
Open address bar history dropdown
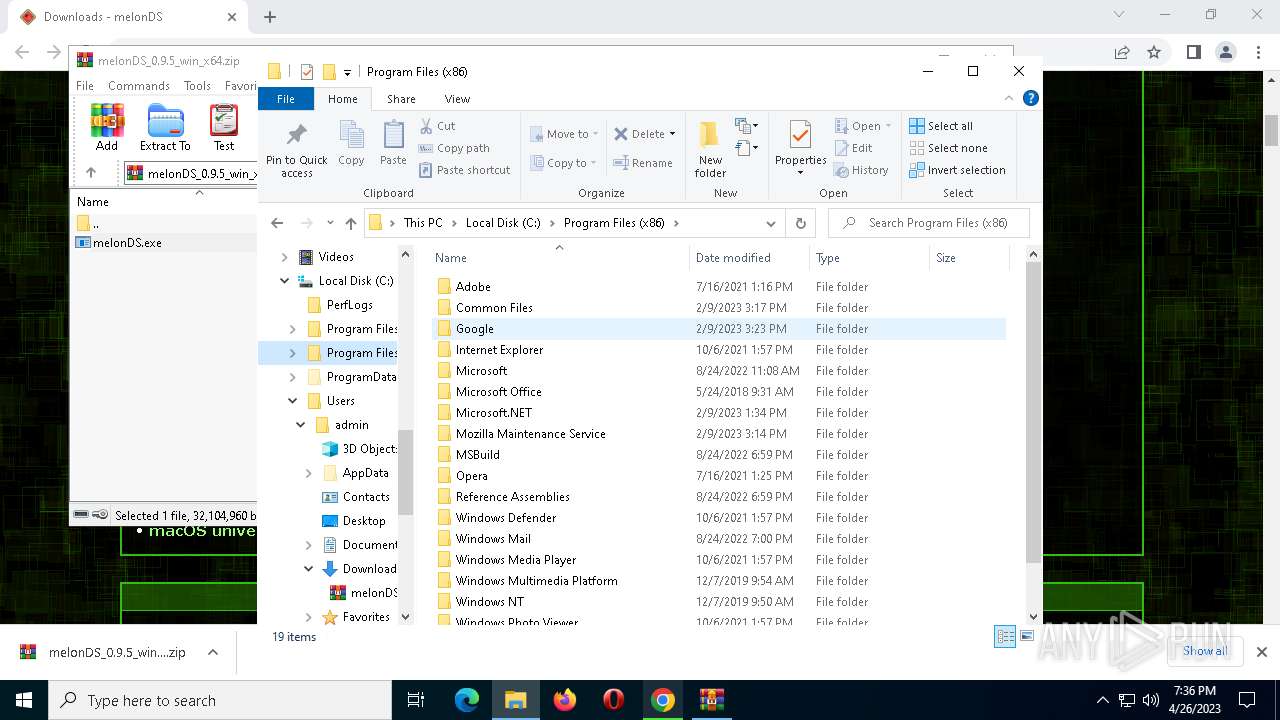pyautogui.click(x=770, y=223)
